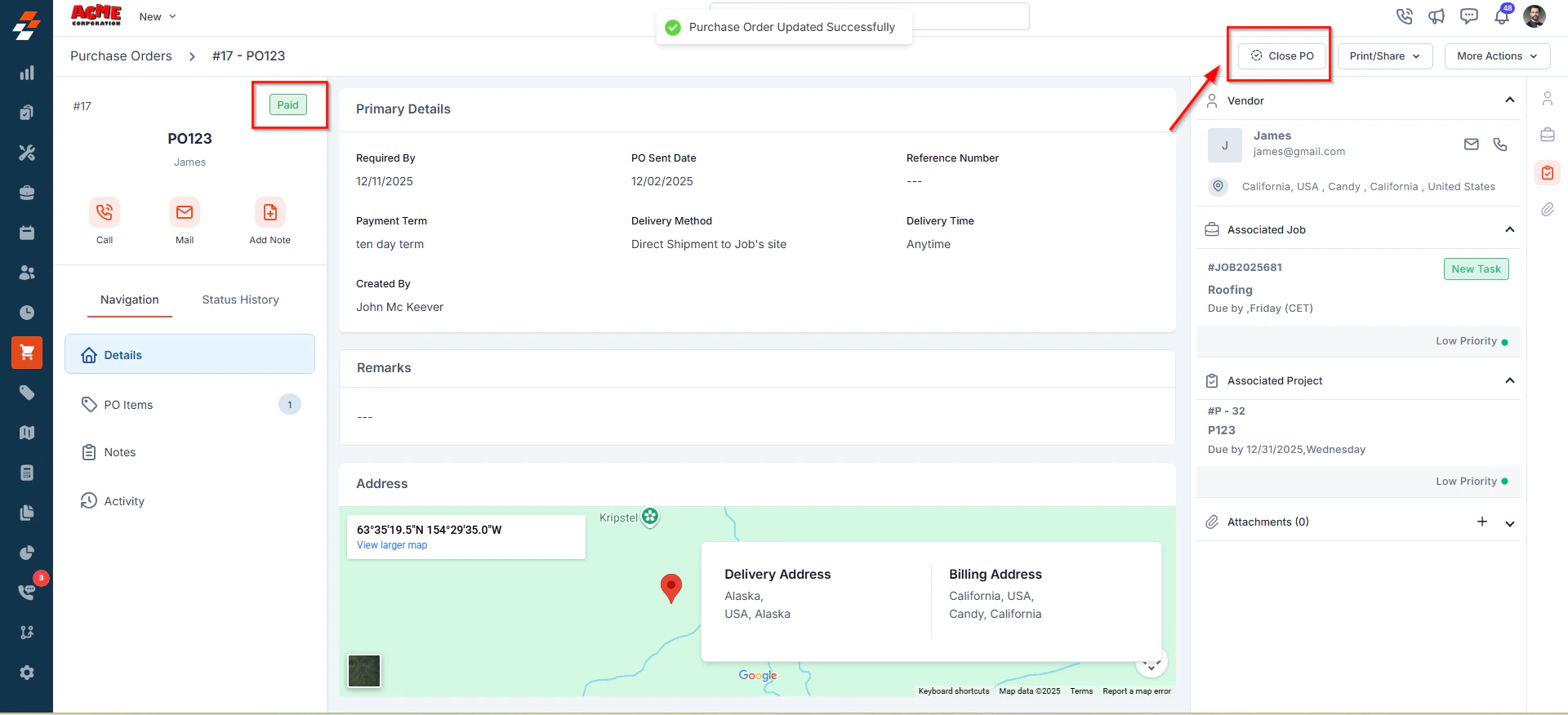The width and height of the screenshot is (1568, 715).
Task: Go to Purchase Orders breadcrumb
Action: click(121, 56)
